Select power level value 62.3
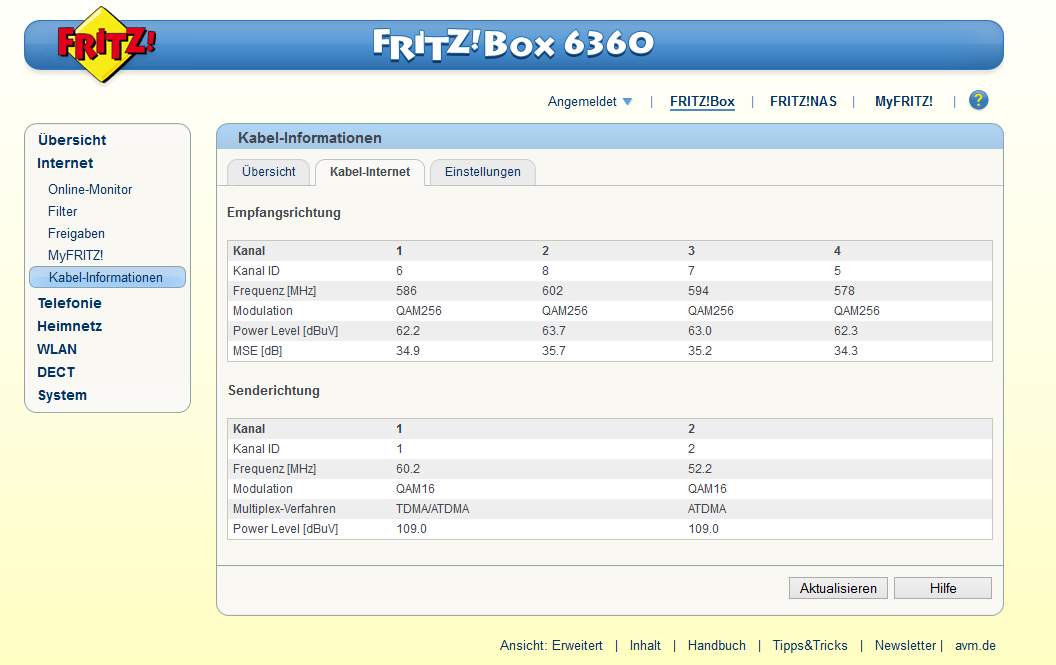 (846, 331)
